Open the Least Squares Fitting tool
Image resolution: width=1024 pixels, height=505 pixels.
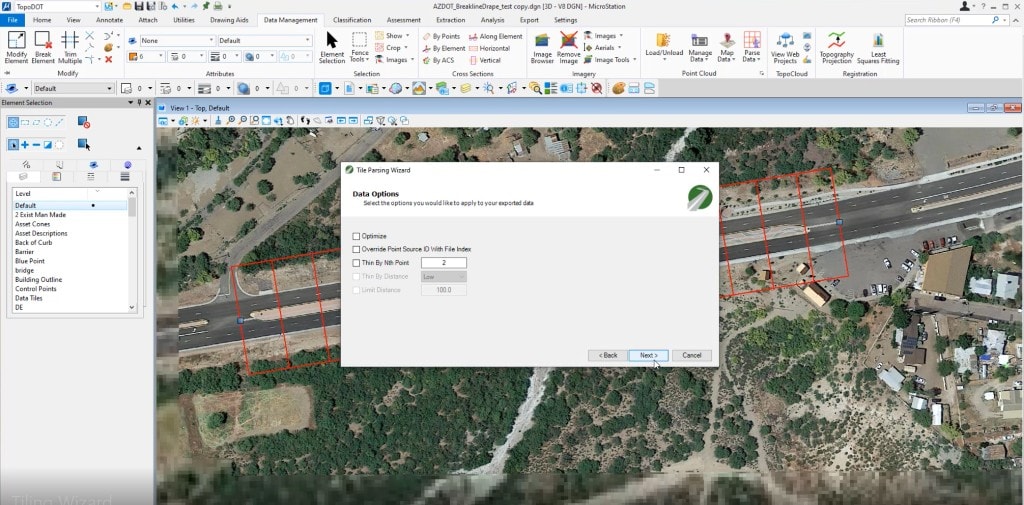[878, 46]
